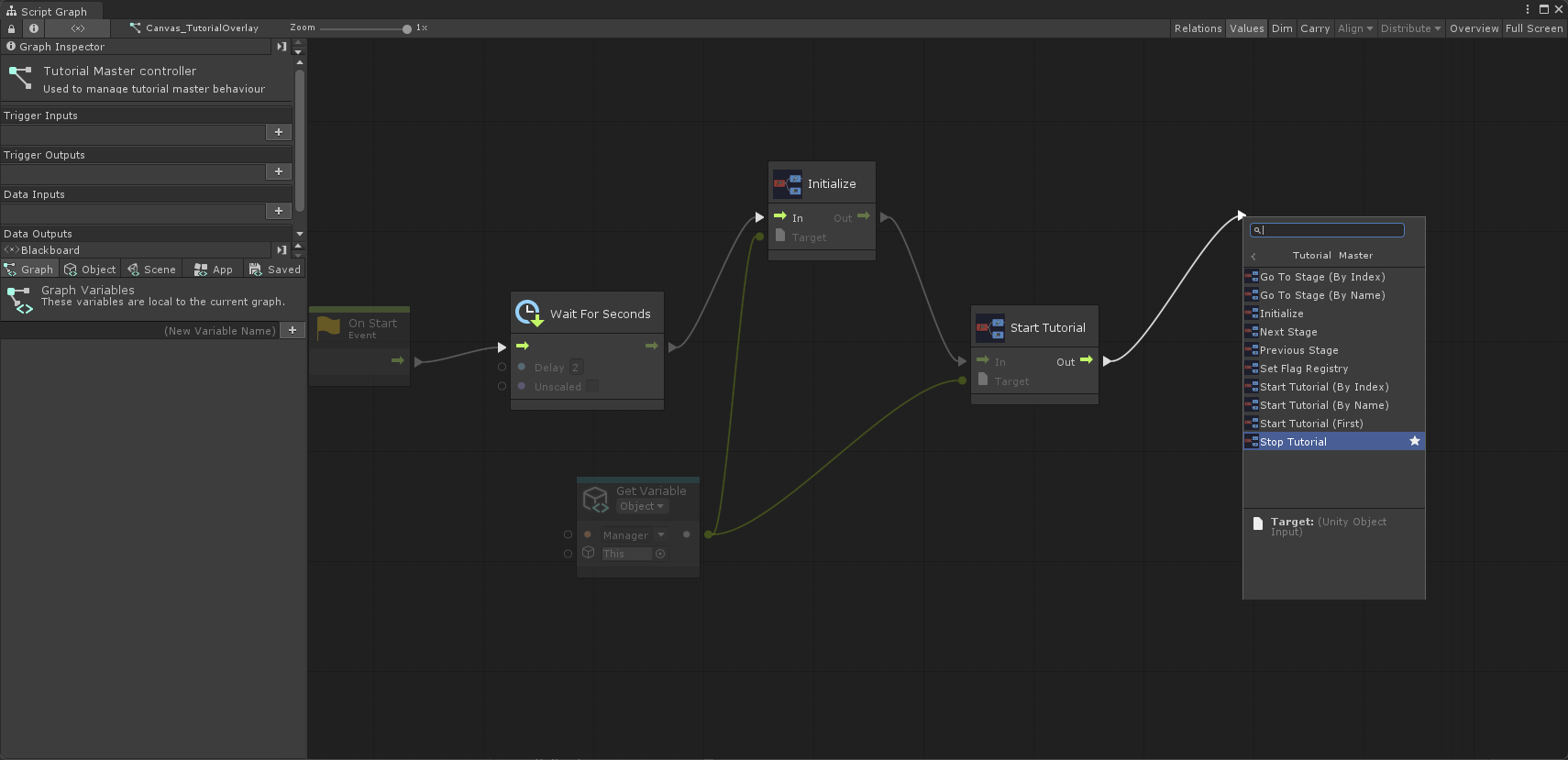The image size is (1568, 760).
Task: Open the Object kind dropdown on Get Variable
Action: pyautogui.click(x=641, y=507)
